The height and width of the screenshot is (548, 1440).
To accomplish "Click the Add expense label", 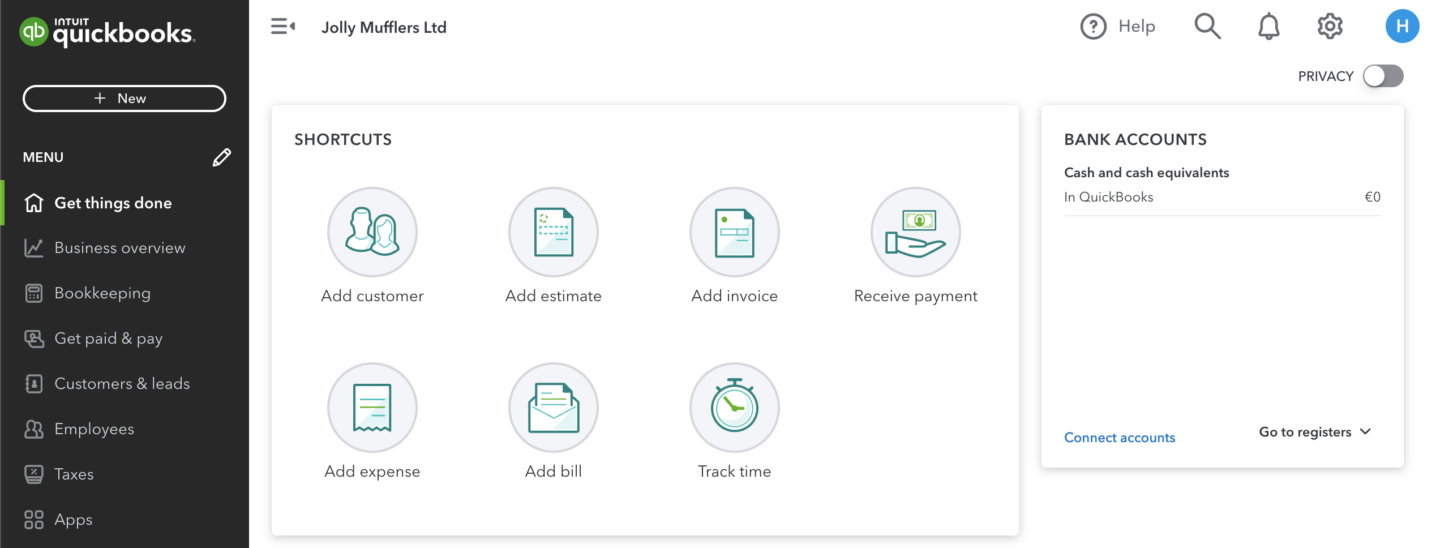I will (x=372, y=471).
